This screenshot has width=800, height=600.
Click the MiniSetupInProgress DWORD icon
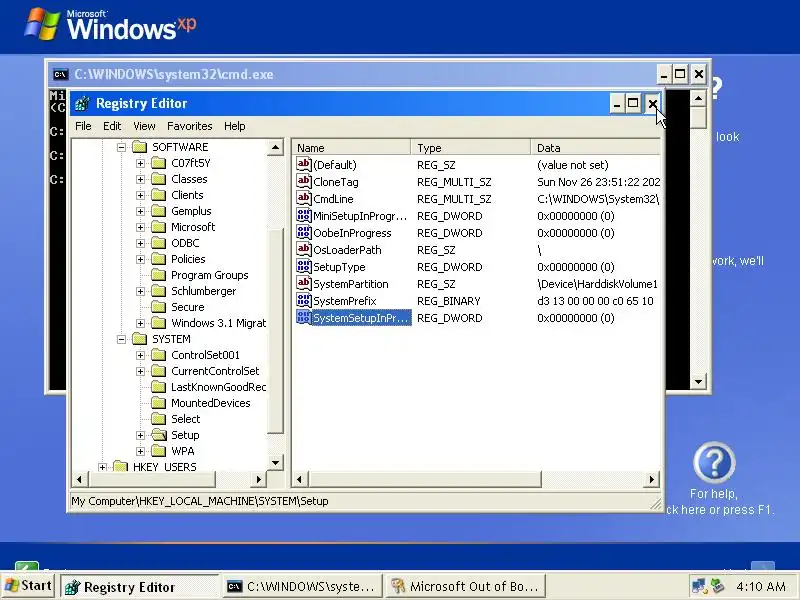click(304, 215)
